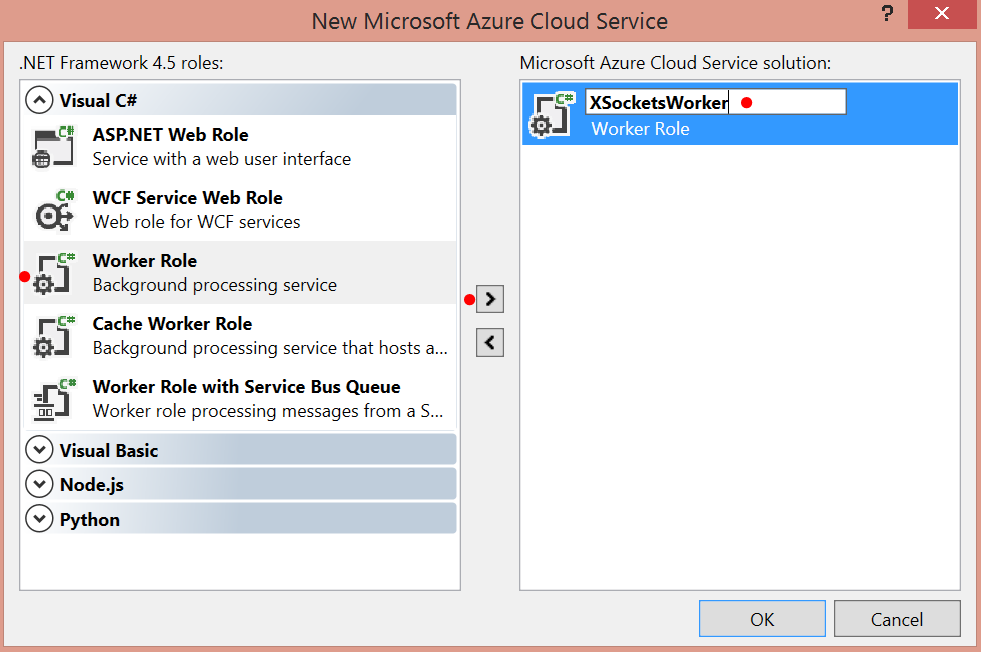Remove role with left arrow button
The height and width of the screenshot is (652, 981).
pos(490,343)
